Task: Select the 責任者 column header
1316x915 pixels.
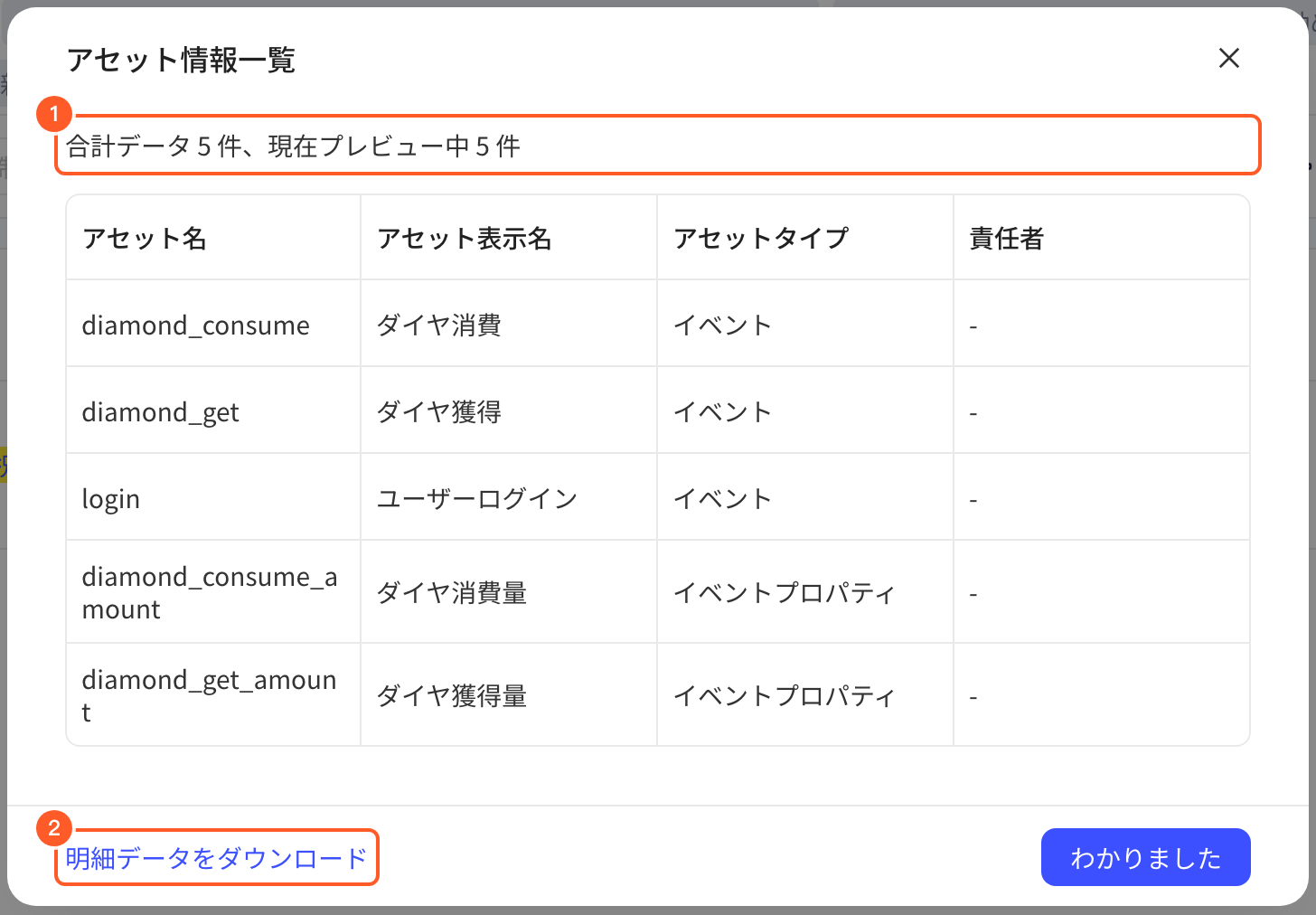Action: coord(1102,238)
